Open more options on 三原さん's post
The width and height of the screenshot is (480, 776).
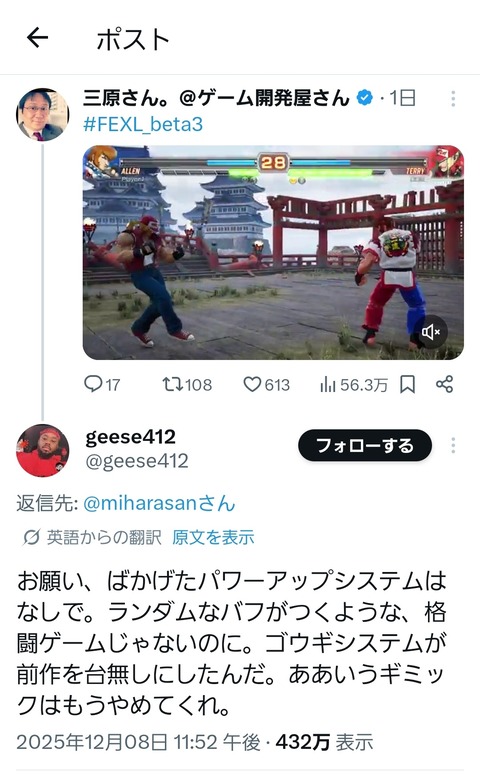pos(453,98)
